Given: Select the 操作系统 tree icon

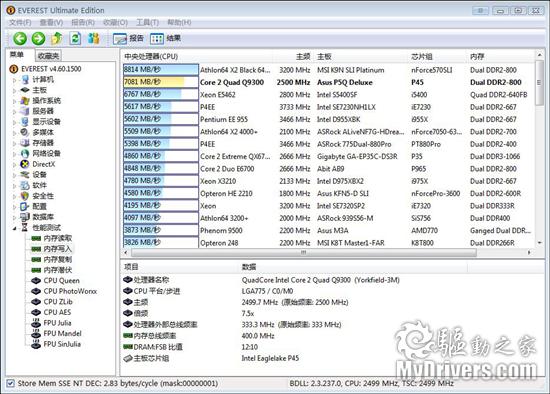Looking at the screenshot, I should [25, 101].
